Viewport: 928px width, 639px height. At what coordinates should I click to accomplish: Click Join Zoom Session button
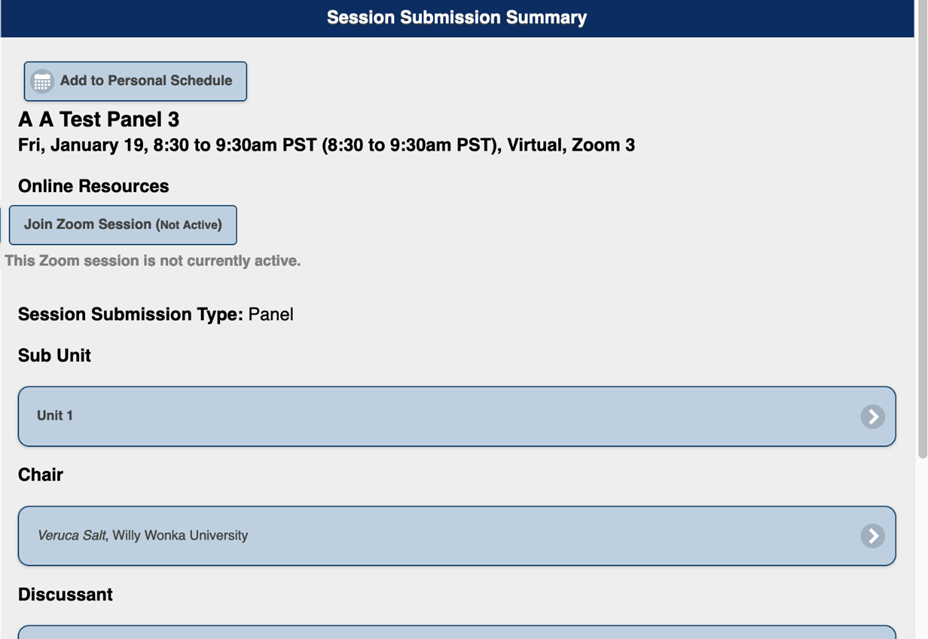122,225
